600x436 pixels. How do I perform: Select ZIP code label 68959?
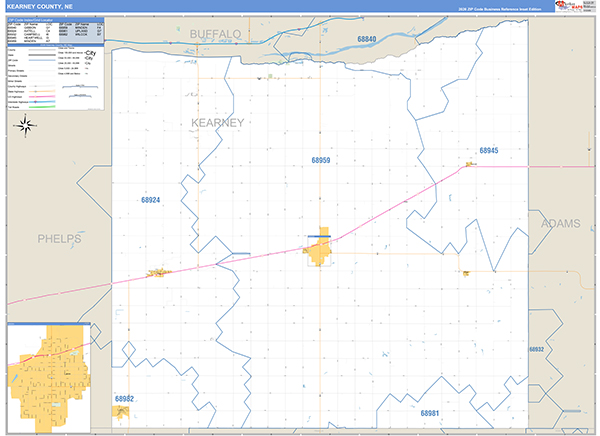pos(321,160)
